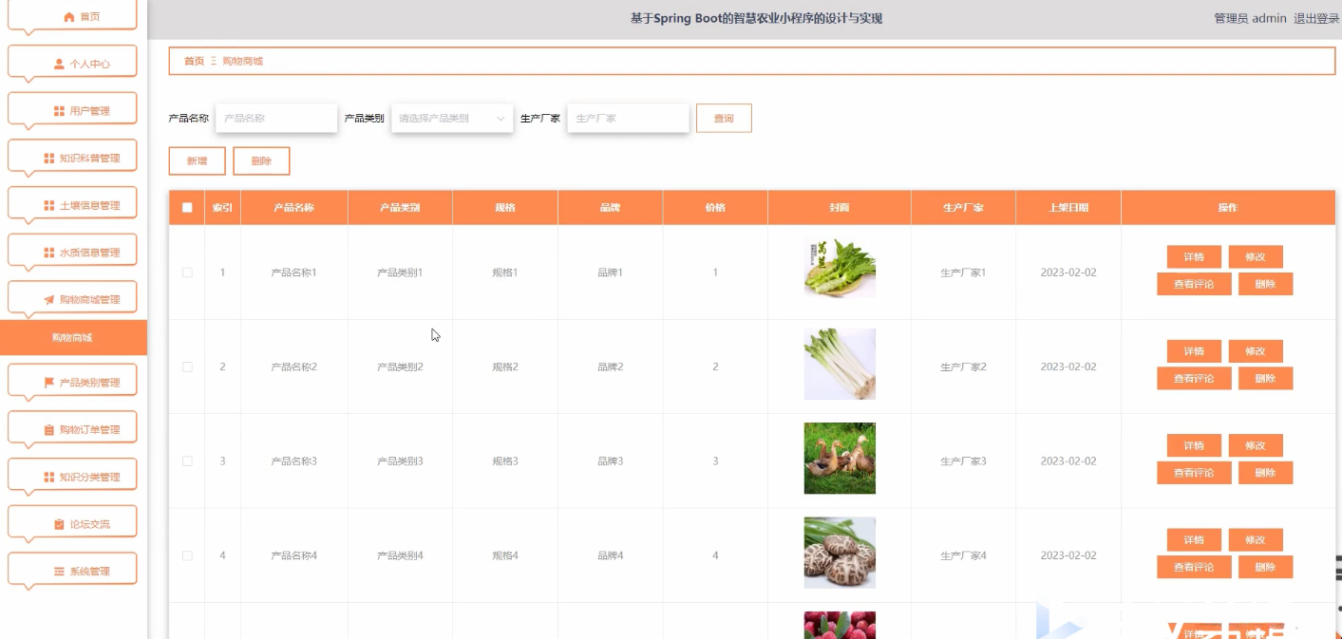Click 删除 in the 产品名称1 row
Viewport: 1342px width, 639px height.
point(1266,284)
